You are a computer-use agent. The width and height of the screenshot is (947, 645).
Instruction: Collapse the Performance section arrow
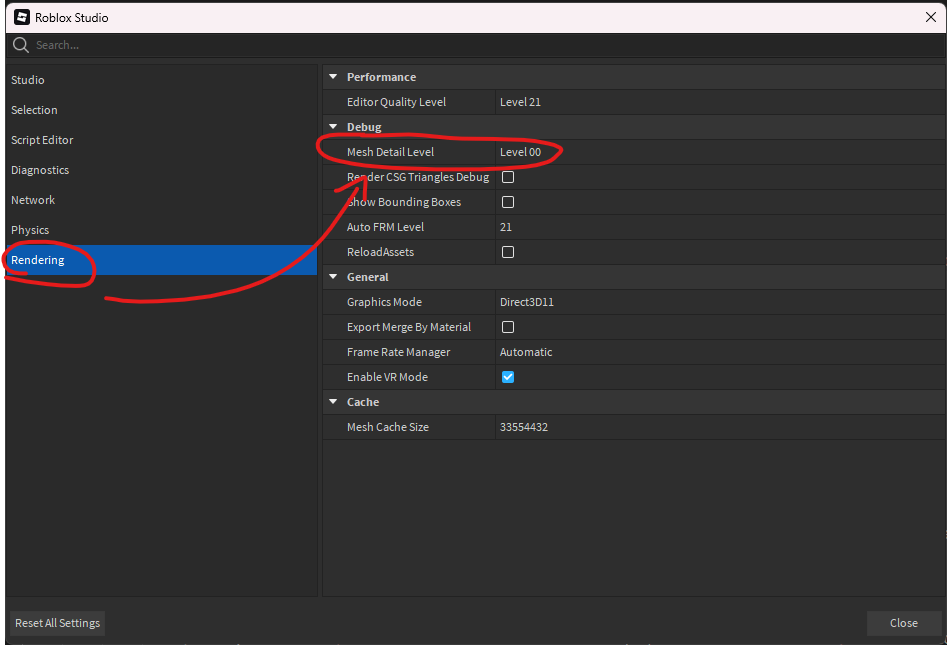point(333,77)
